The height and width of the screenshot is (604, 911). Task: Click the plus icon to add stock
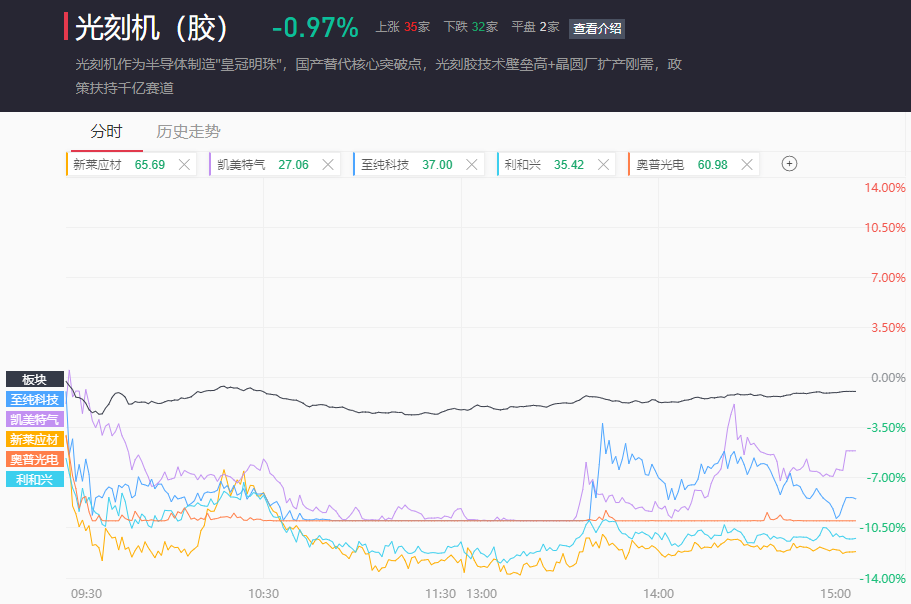click(x=789, y=164)
